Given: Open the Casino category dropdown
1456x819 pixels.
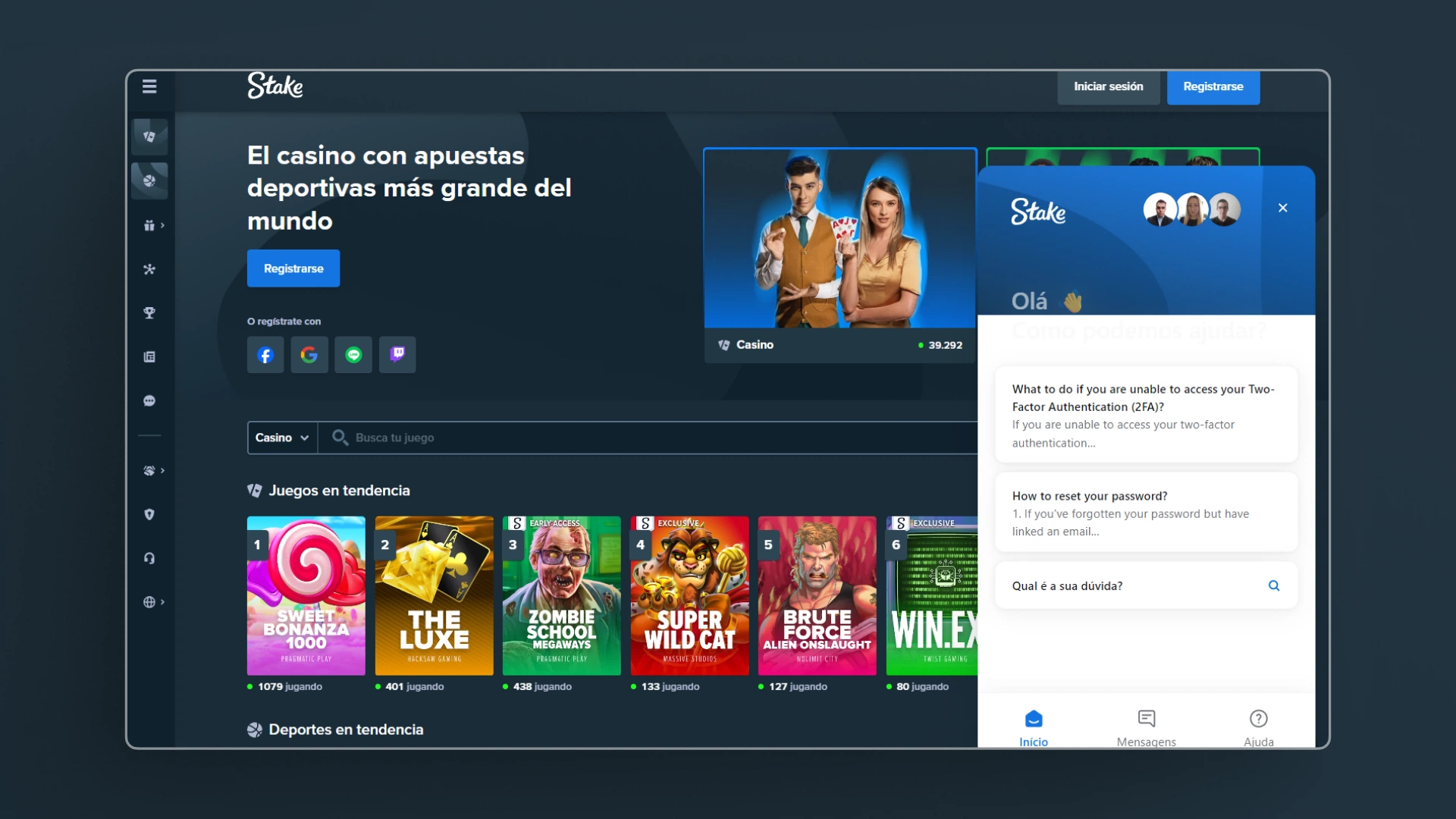Looking at the screenshot, I should [x=282, y=438].
